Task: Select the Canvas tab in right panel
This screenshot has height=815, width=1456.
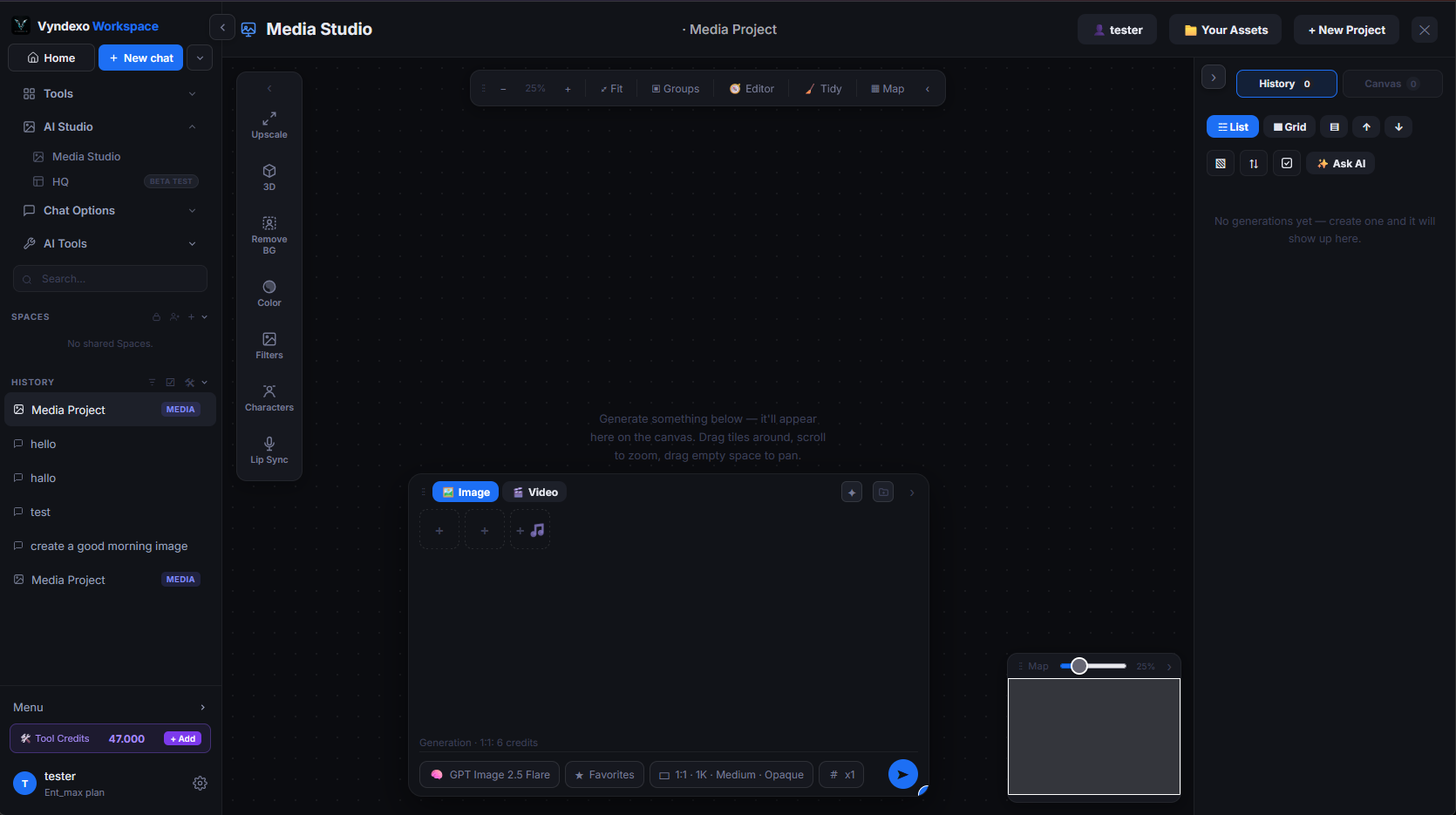Action: [1392, 84]
